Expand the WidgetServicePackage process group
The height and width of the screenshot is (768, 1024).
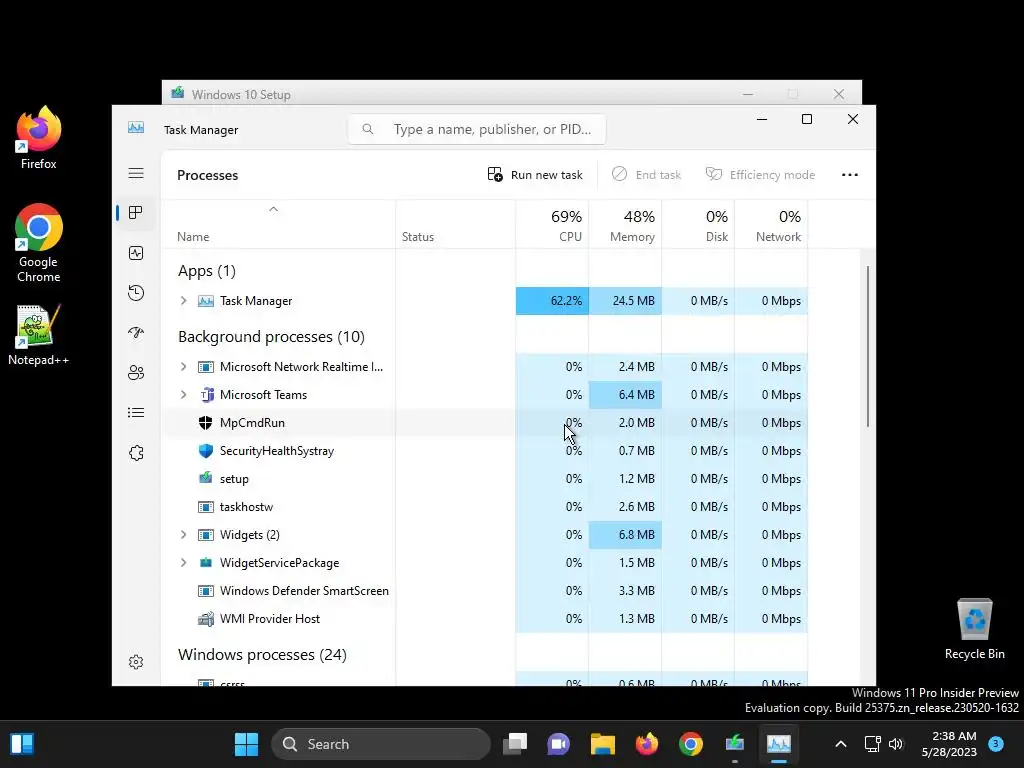click(184, 562)
